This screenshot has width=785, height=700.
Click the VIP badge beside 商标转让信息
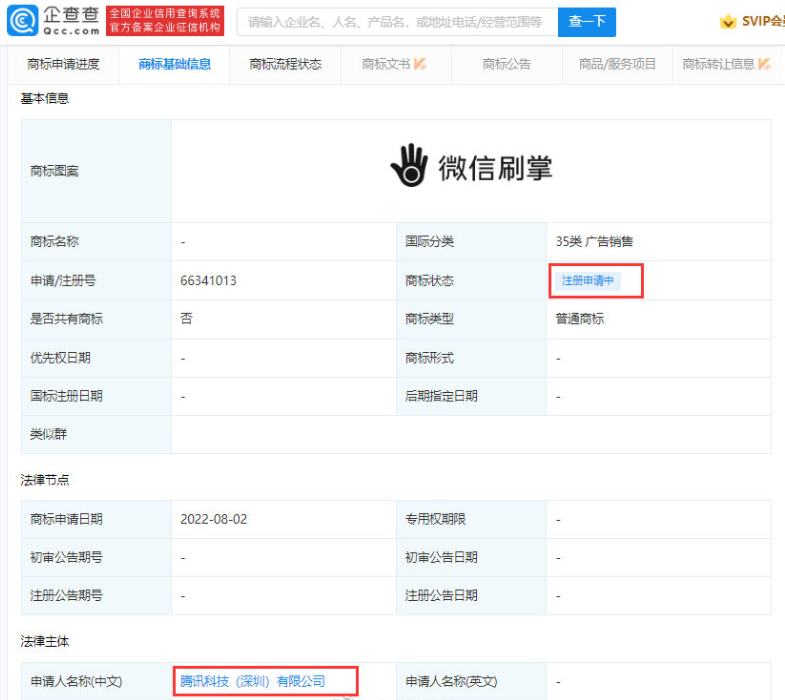pyautogui.click(x=764, y=64)
